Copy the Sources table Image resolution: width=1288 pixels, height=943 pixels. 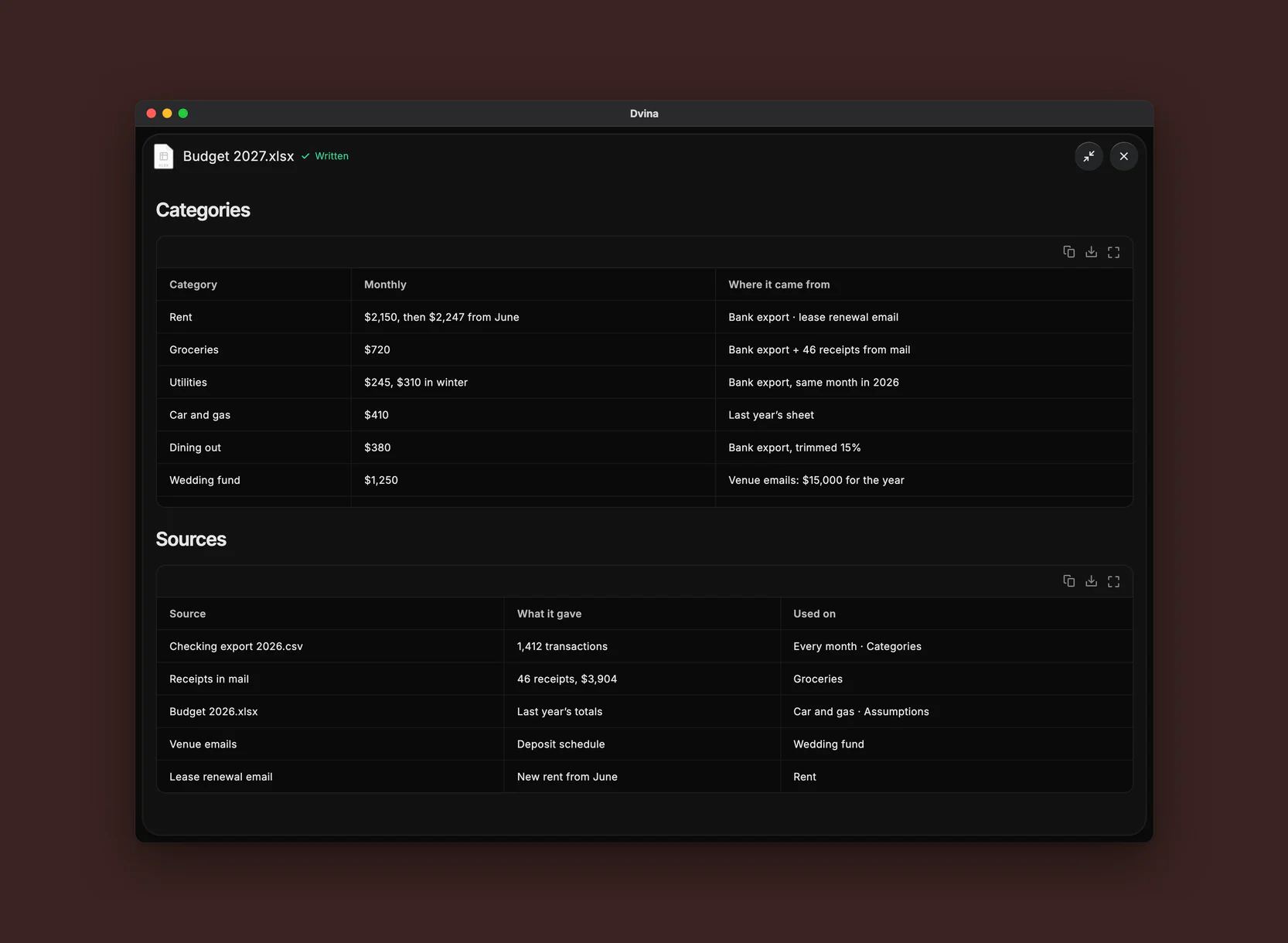pos(1068,581)
